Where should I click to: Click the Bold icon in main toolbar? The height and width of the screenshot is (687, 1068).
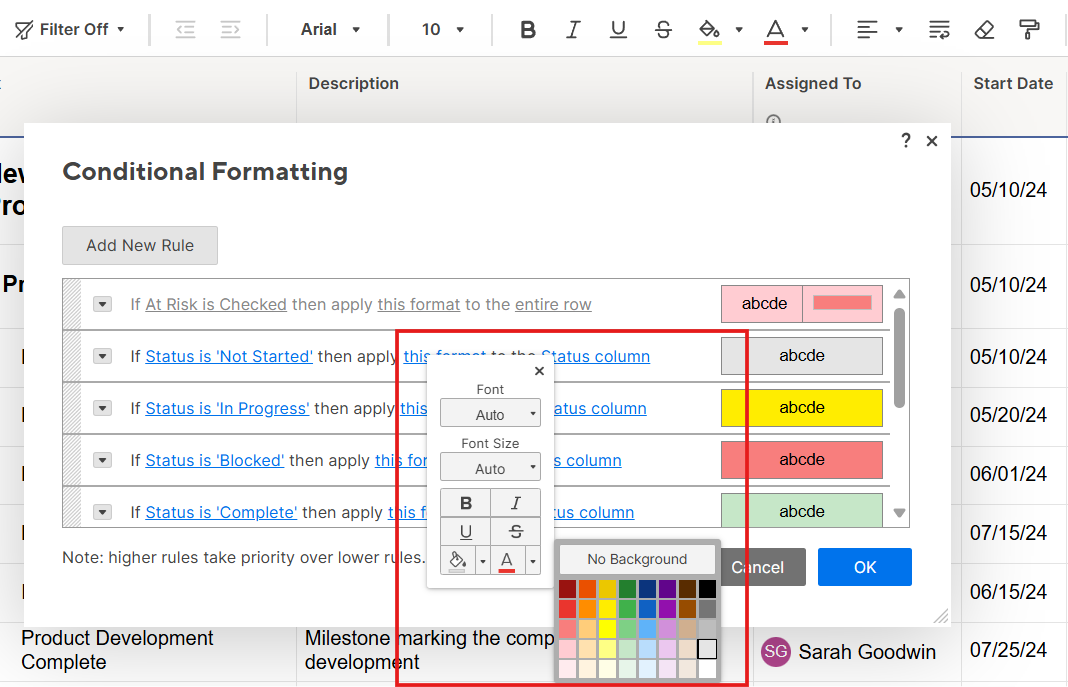[528, 30]
